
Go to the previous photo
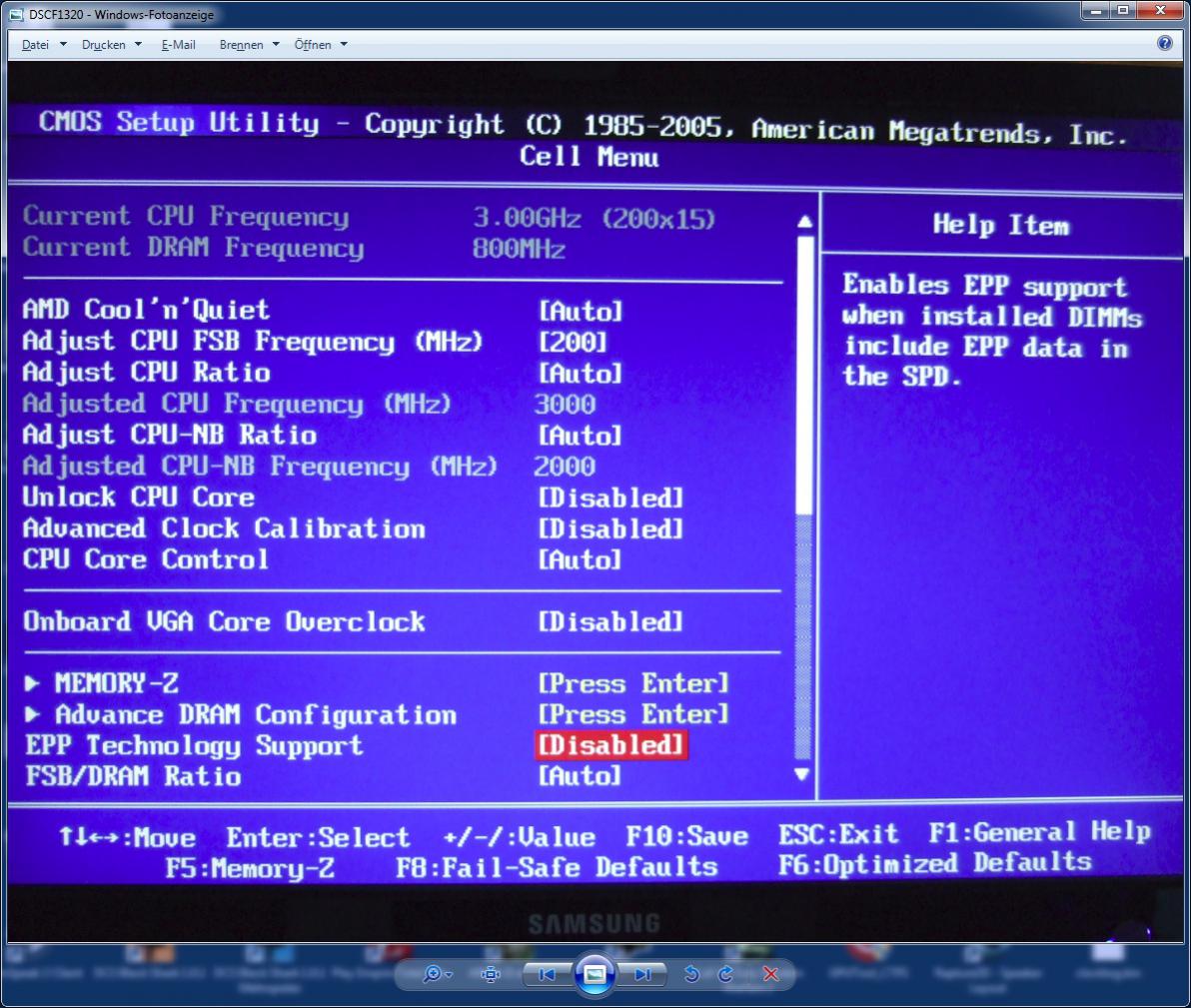click(547, 974)
